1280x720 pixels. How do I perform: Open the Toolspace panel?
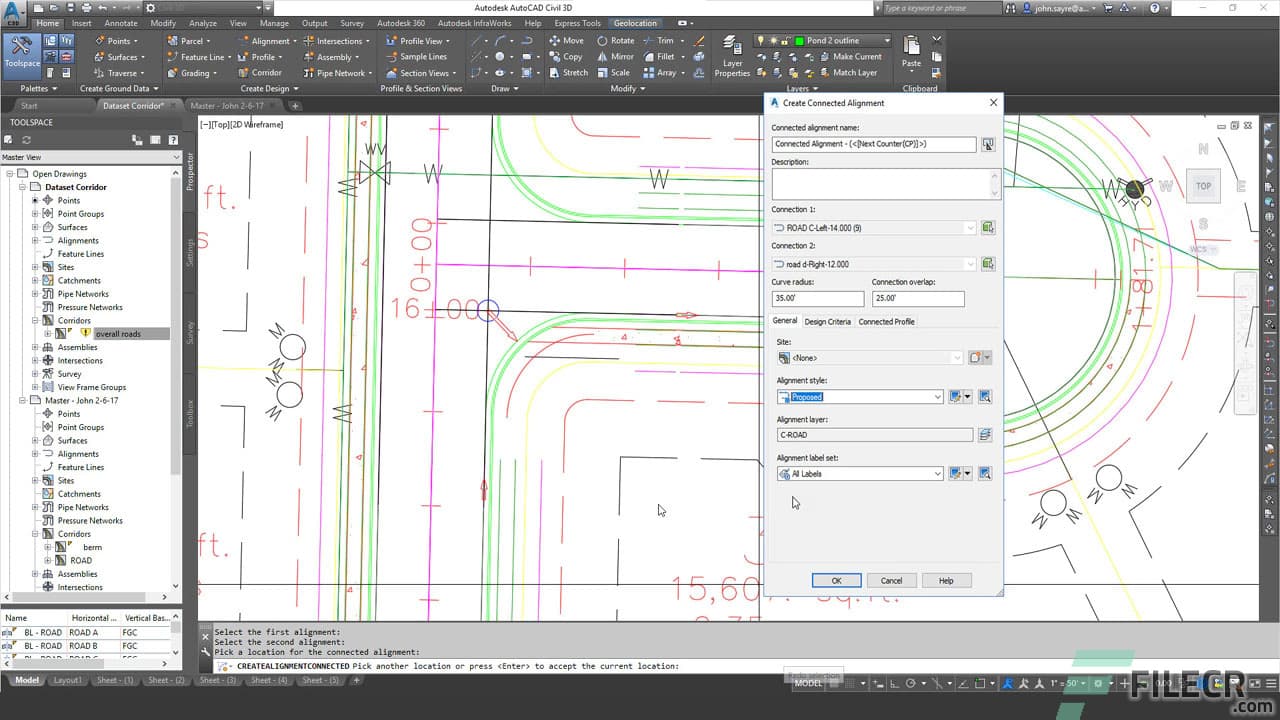coord(22,50)
